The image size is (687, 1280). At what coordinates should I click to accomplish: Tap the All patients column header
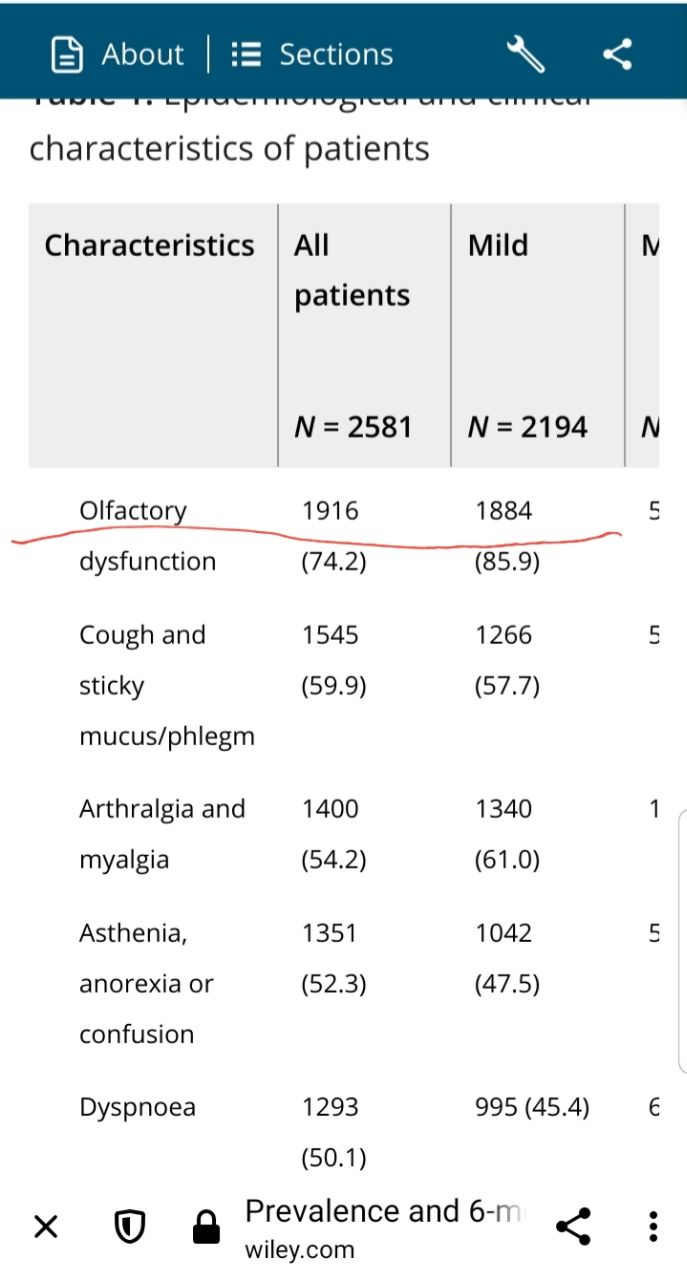point(352,270)
